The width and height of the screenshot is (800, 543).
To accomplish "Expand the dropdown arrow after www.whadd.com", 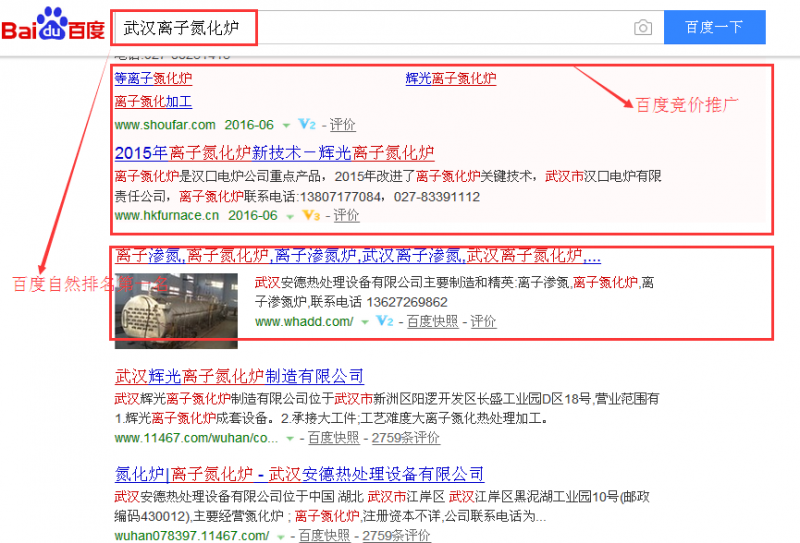I will (x=364, y=322).
